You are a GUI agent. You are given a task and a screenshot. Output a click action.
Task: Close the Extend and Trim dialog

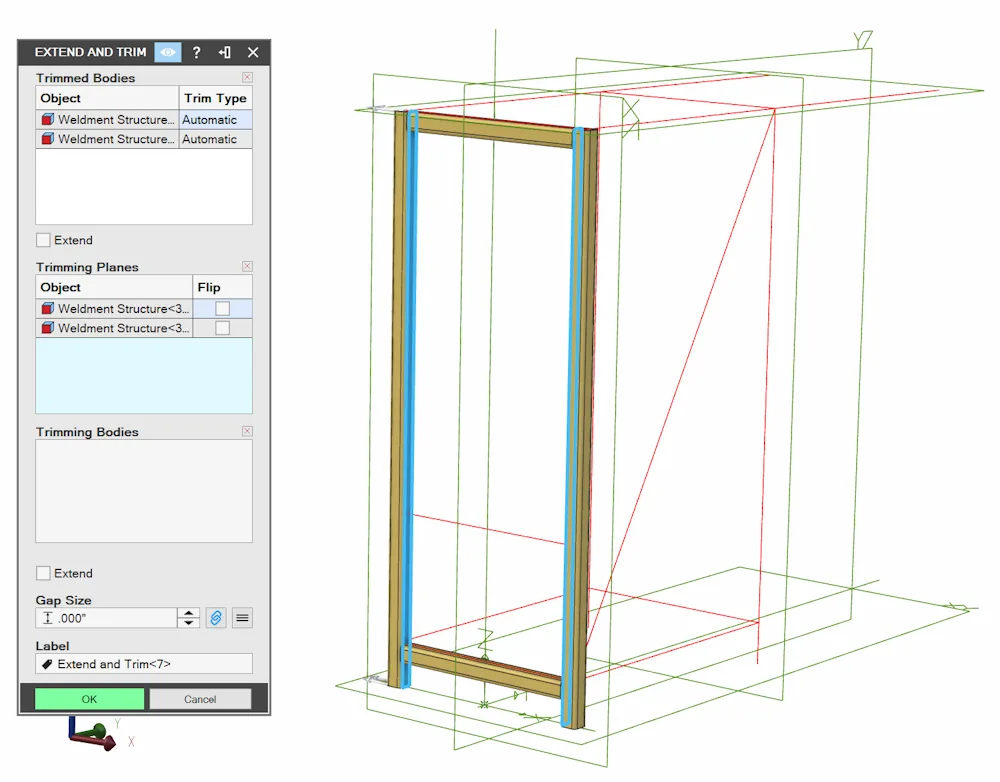point(253,52)
